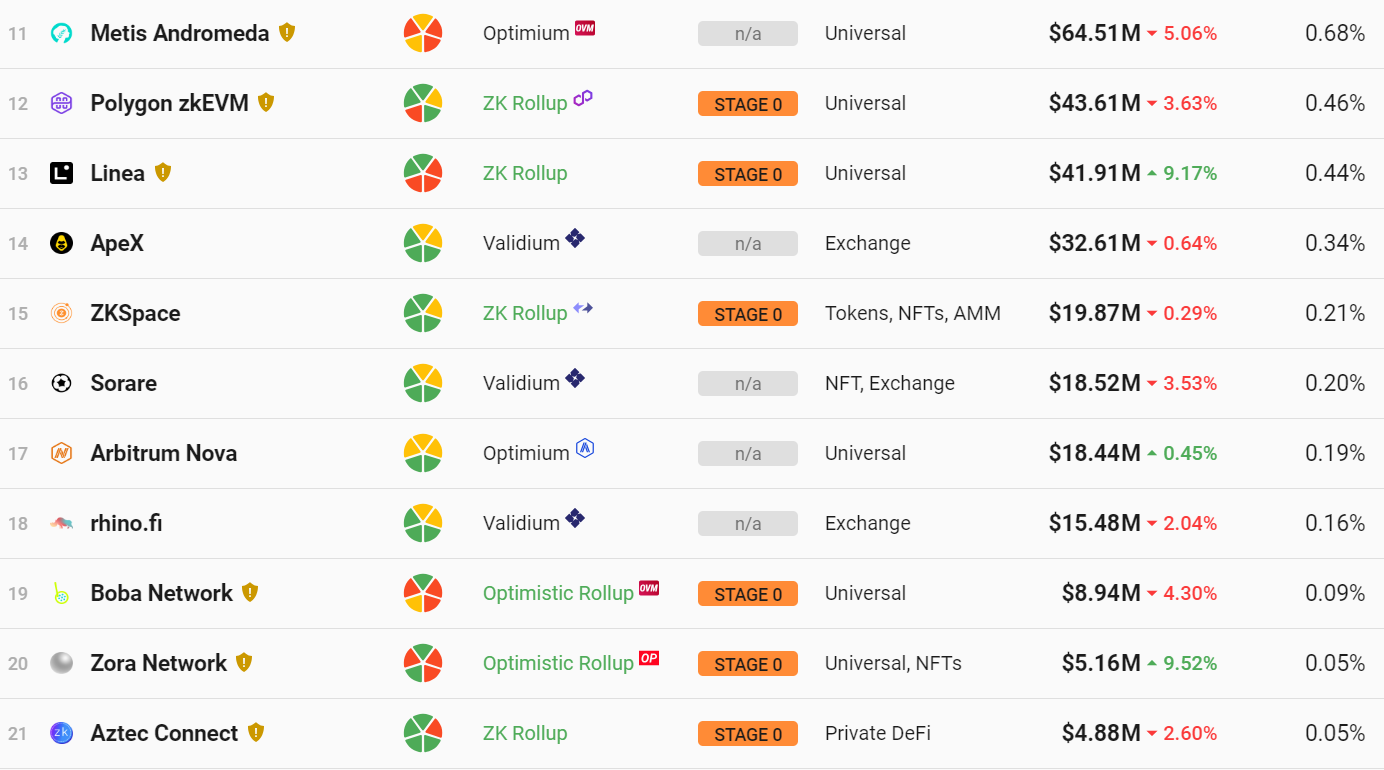The width and height of the screenshot is (1384, 770).
Task: Click the OP badge beside Zora Network's rollup type
Action: [649, 658]
